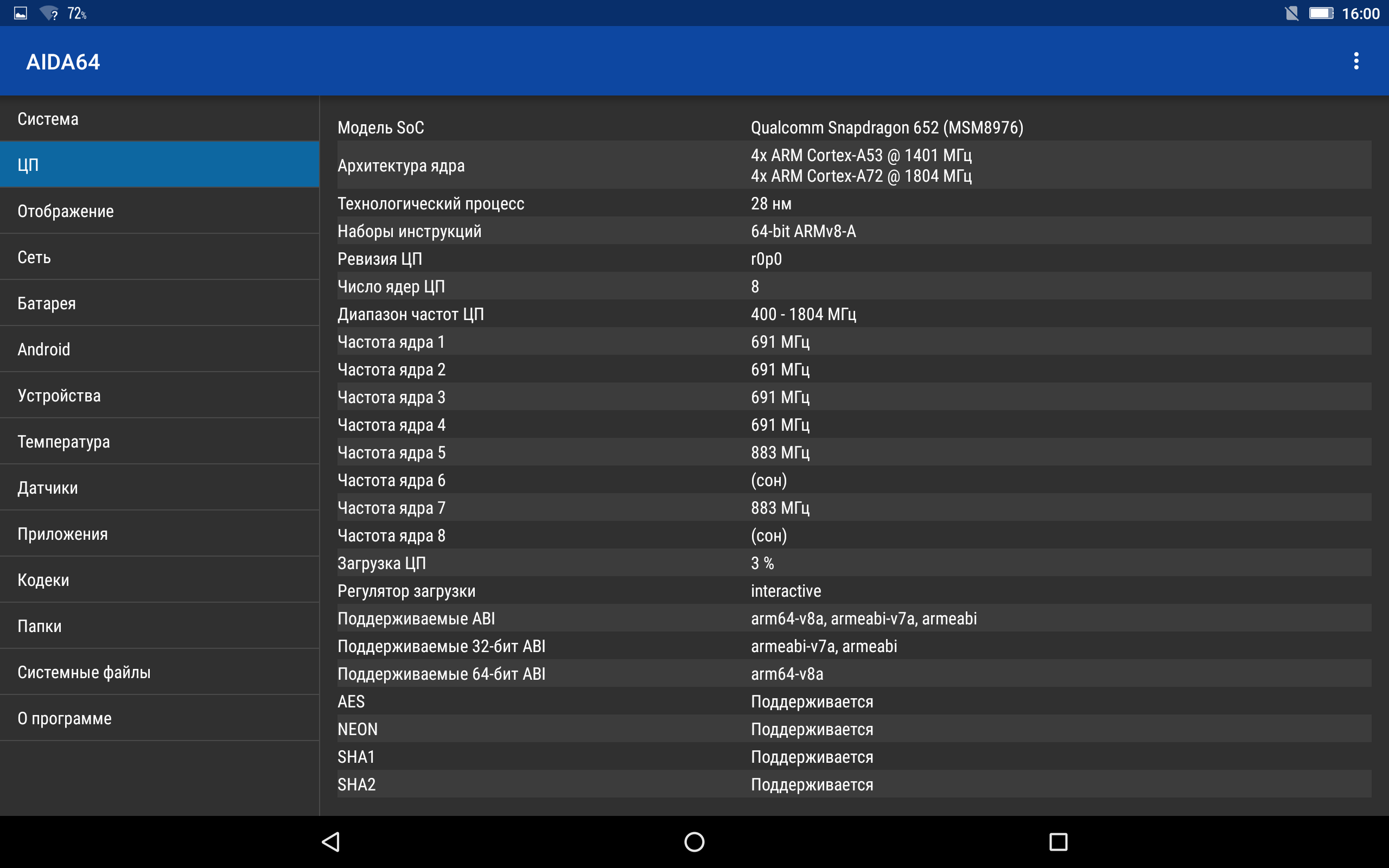The image size is (1389, 868).
Task: Tap the no-SIM icon in status bar
Action: pyautogui.click(x=1291, y=13)
